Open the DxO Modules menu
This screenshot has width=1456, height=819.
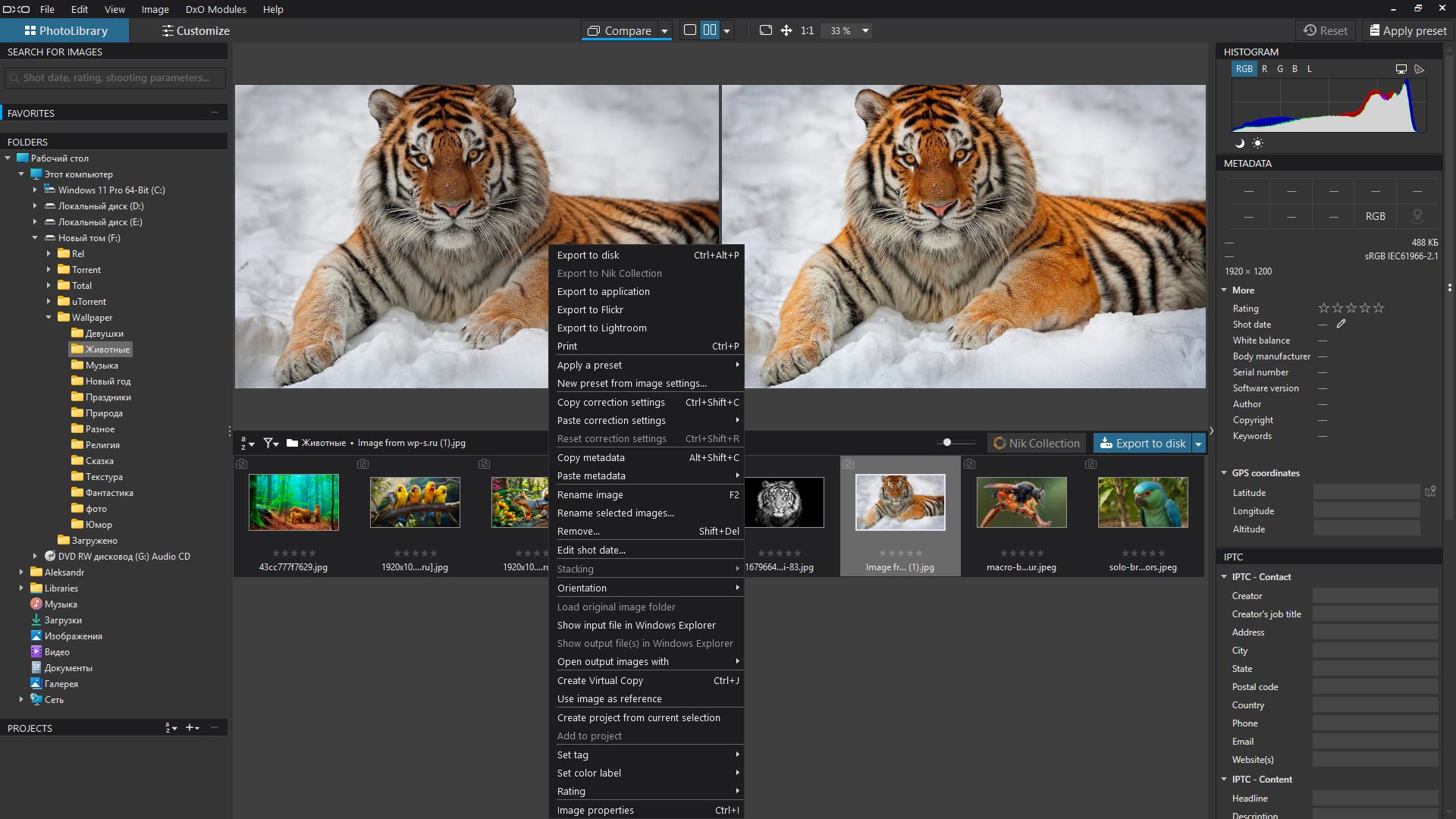point(215,9)
